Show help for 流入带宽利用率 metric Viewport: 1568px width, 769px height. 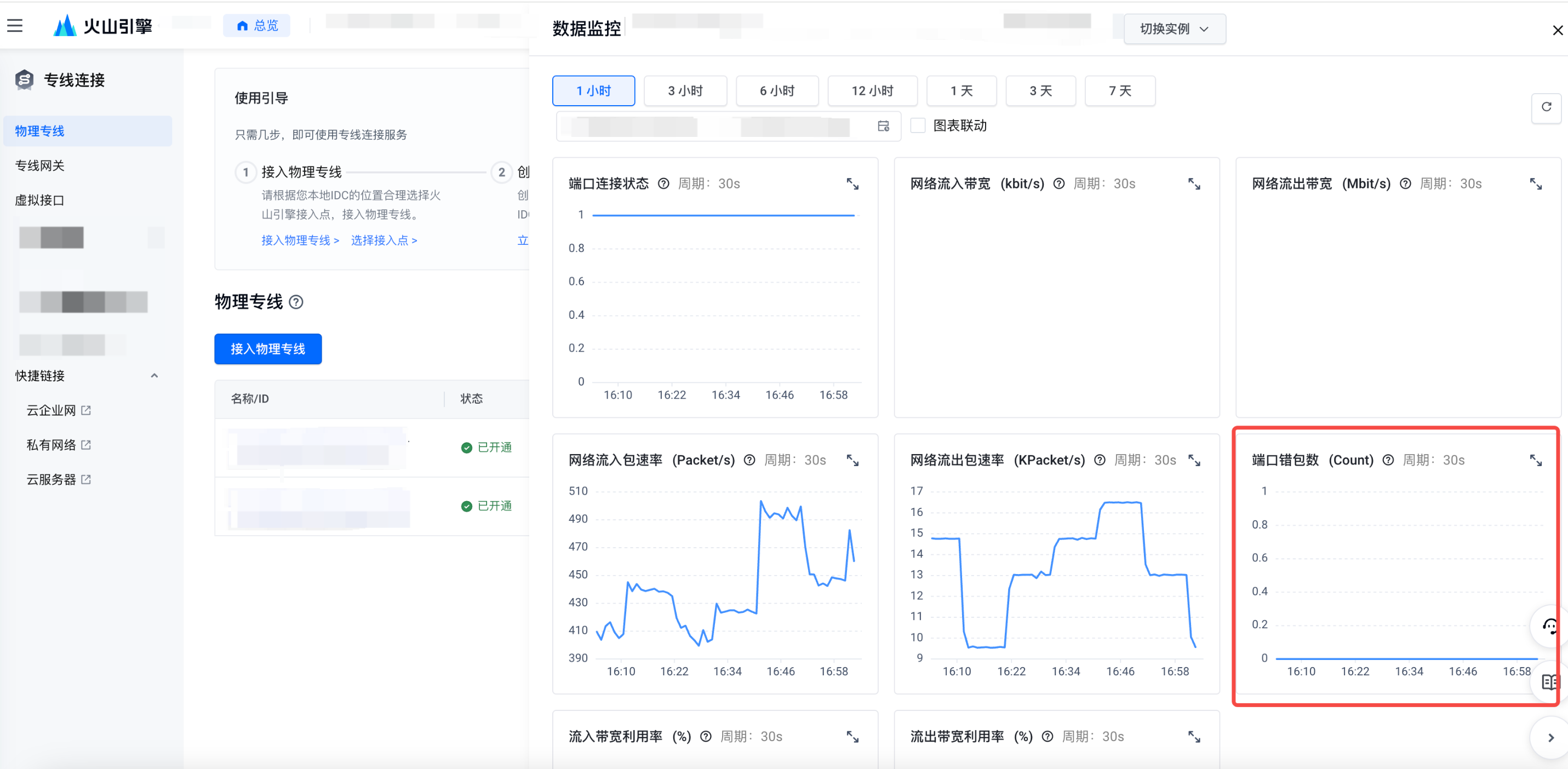[x=706, y=737]
